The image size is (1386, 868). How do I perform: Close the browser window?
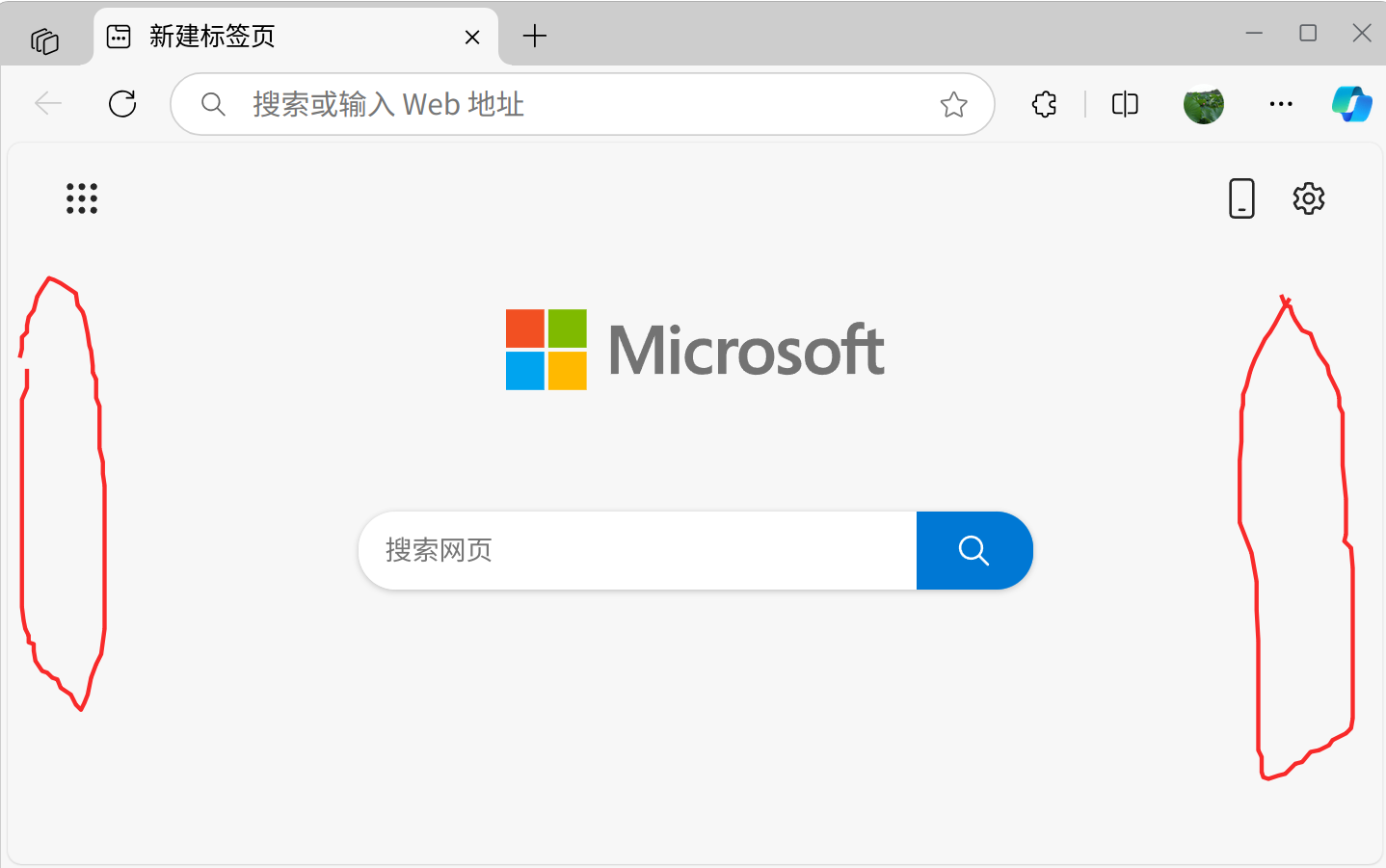pyautogui.click(x=1362, y=33)
